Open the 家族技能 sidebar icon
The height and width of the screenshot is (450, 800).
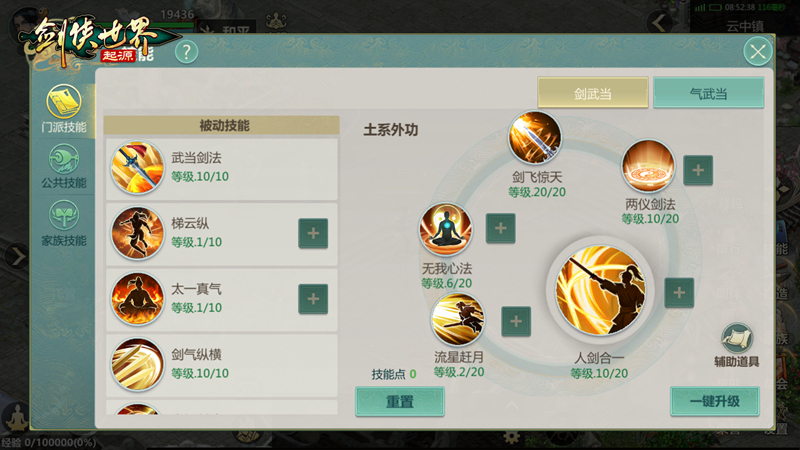click(64, 216)
